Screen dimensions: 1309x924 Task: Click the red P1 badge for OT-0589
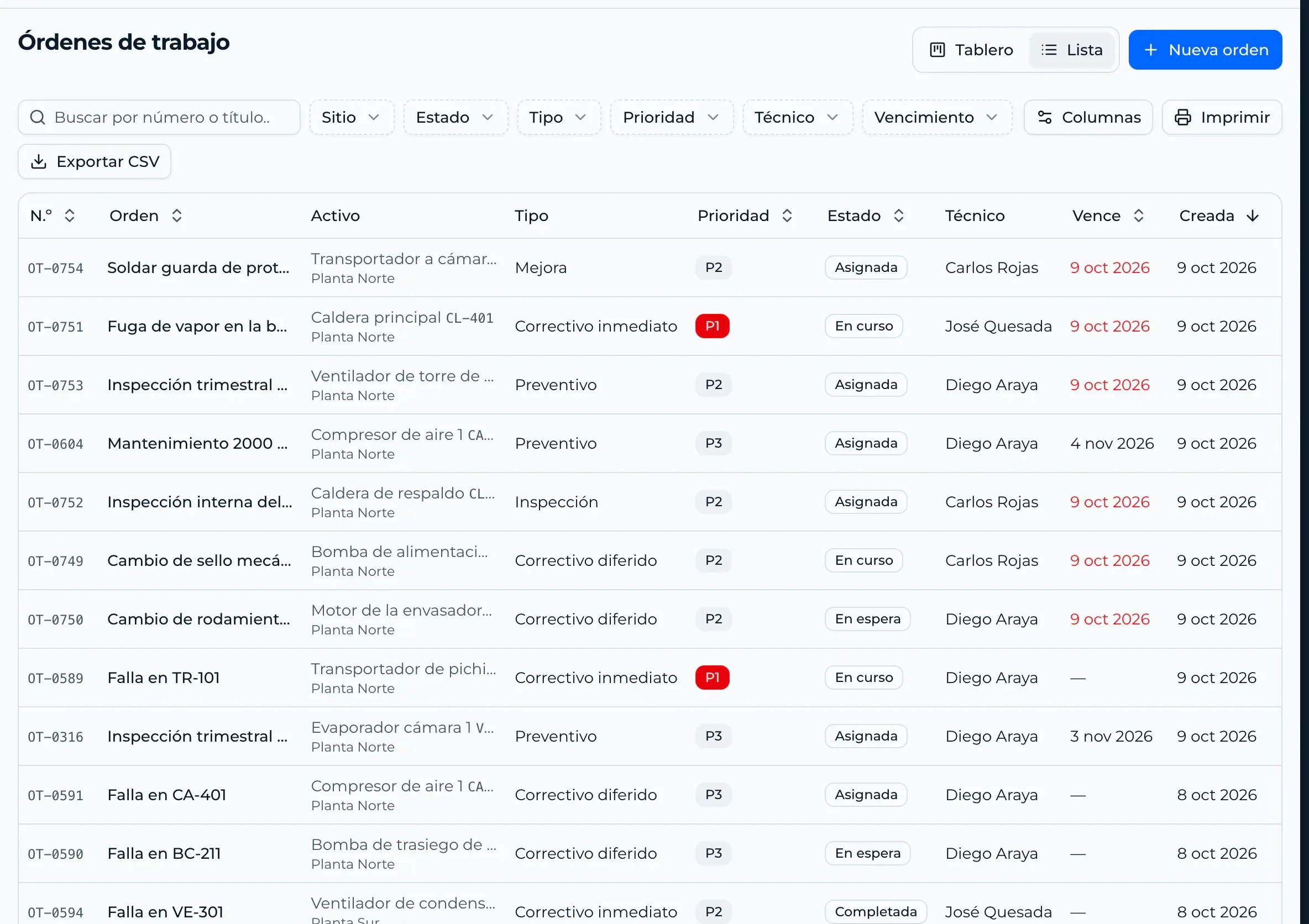[712, 678]
